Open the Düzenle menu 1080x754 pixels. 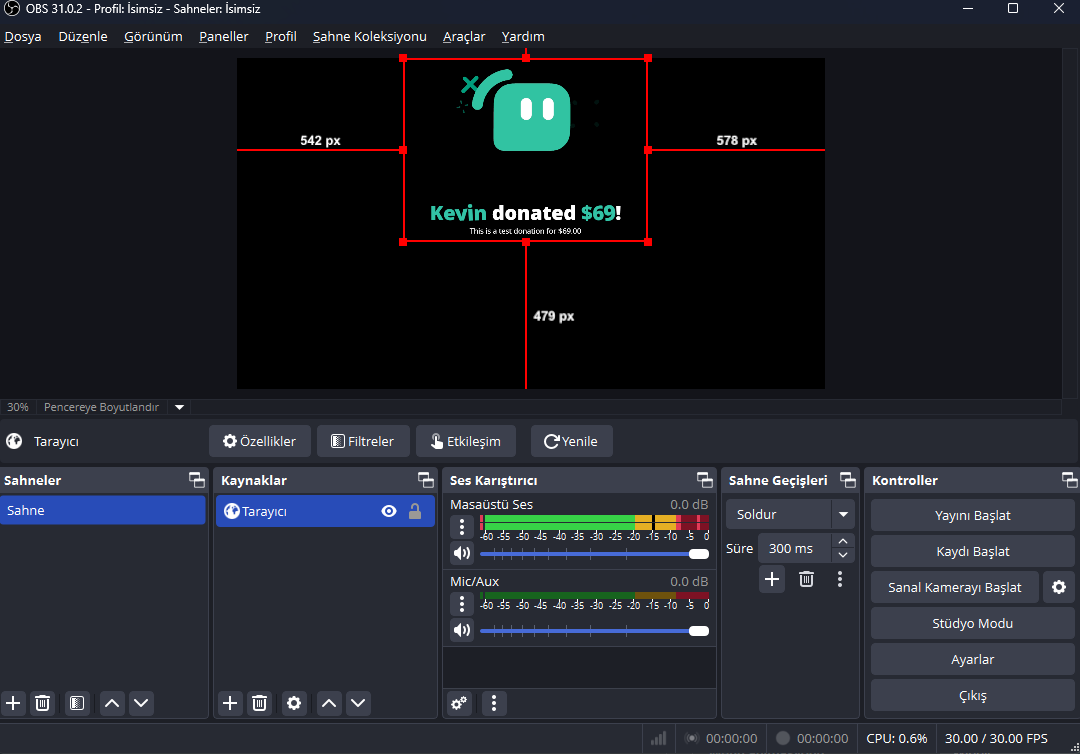tap(83, 36)
